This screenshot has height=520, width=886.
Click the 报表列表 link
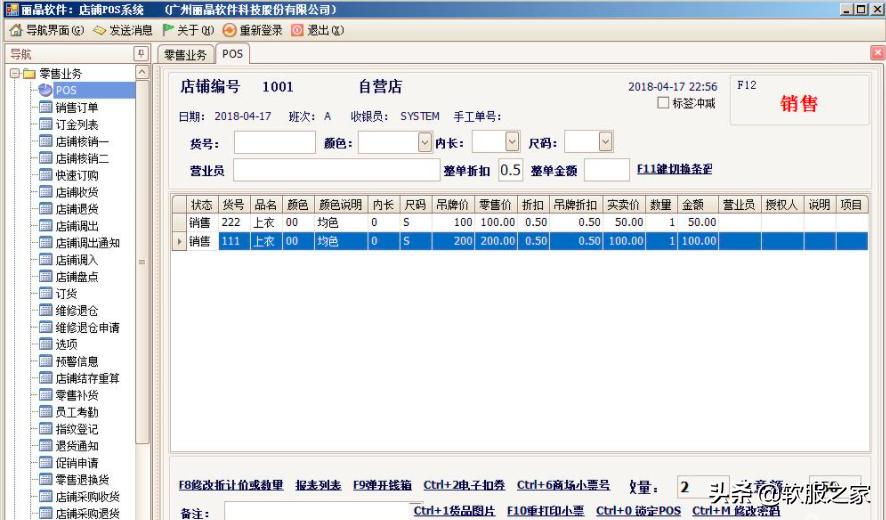tap(318, 485)
